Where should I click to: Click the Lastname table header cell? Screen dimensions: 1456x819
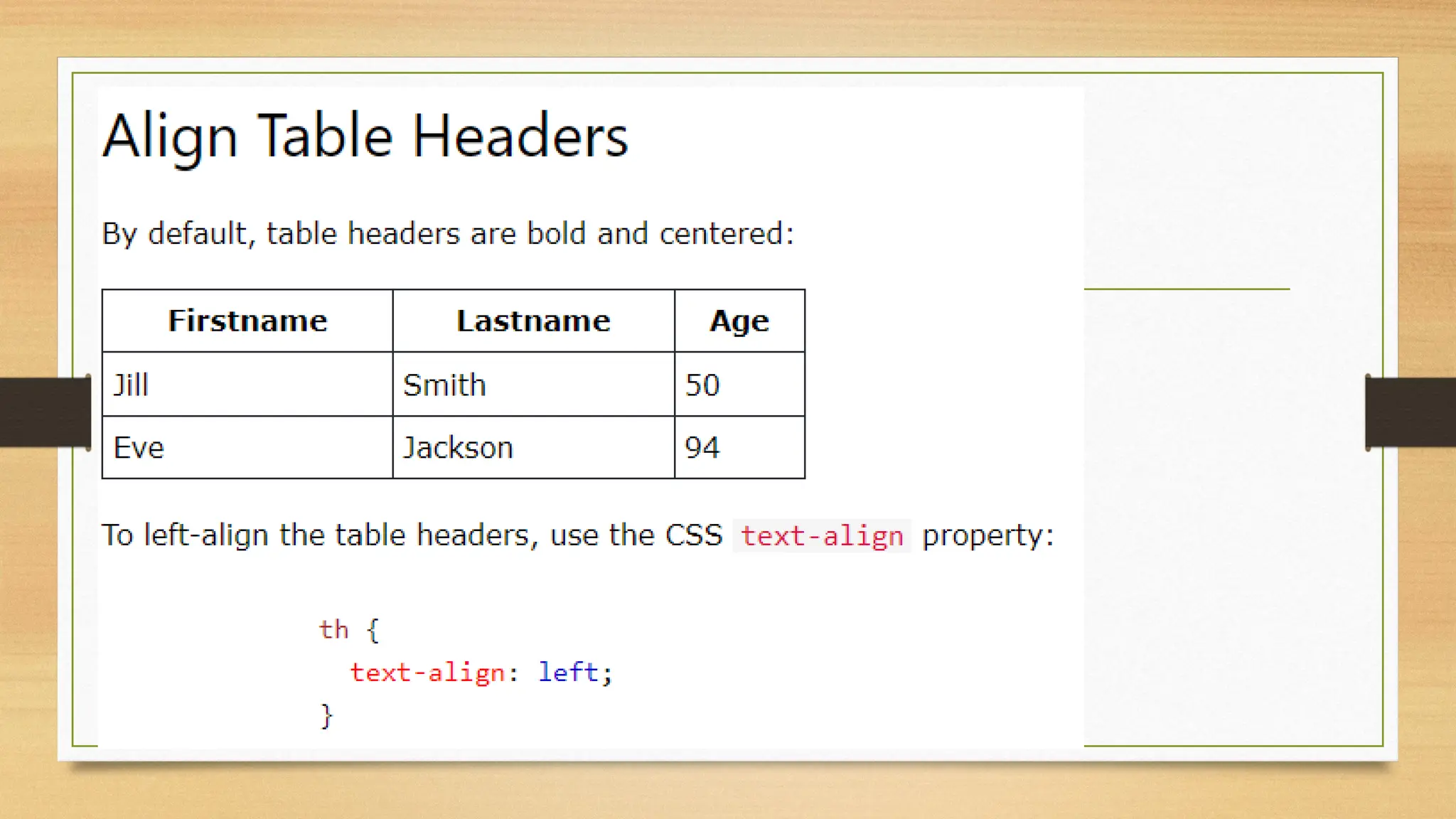click(x=533, y=321)
